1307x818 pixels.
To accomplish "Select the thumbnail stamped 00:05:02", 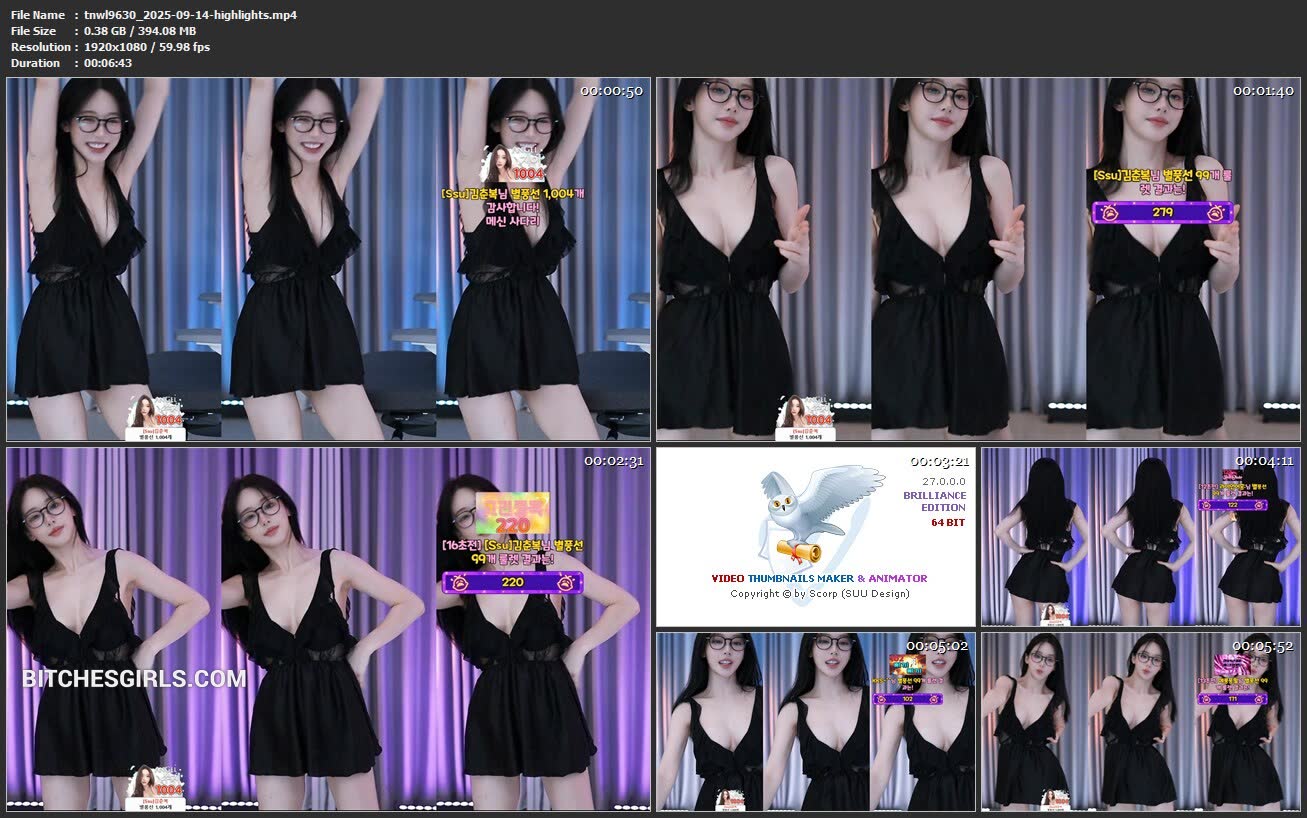I will tap(815, 721).
